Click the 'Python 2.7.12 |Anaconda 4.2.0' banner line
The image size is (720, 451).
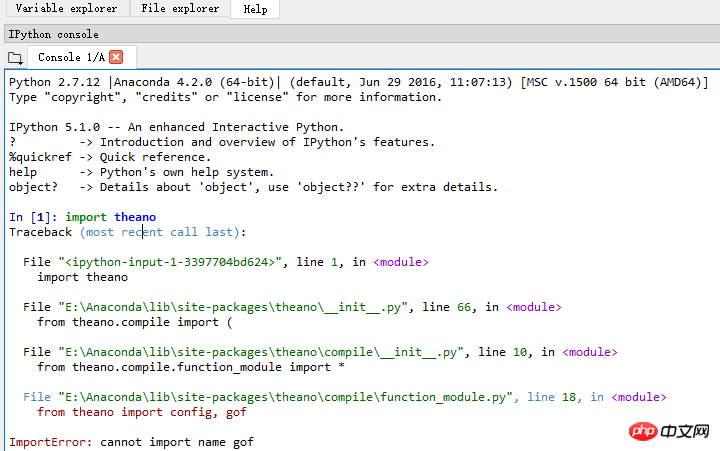359,82
